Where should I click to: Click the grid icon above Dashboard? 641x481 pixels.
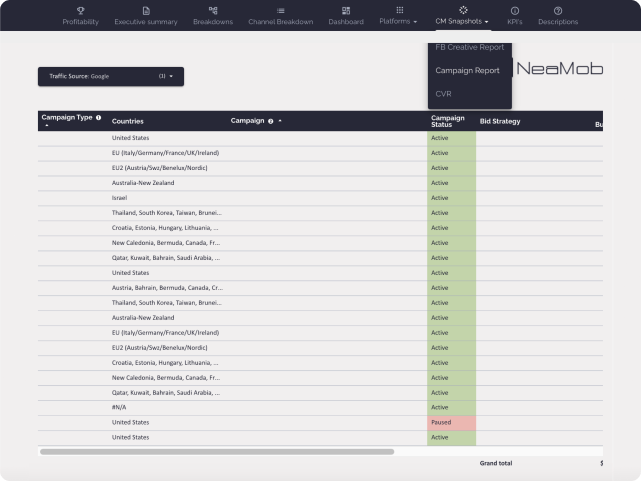click(x=346, y=10)
